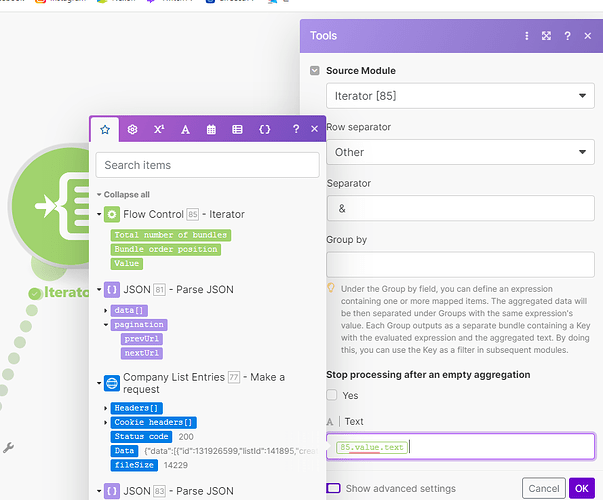Open the Row separator Other dropdown
603x500 pixels.
[x=460, y=152]
